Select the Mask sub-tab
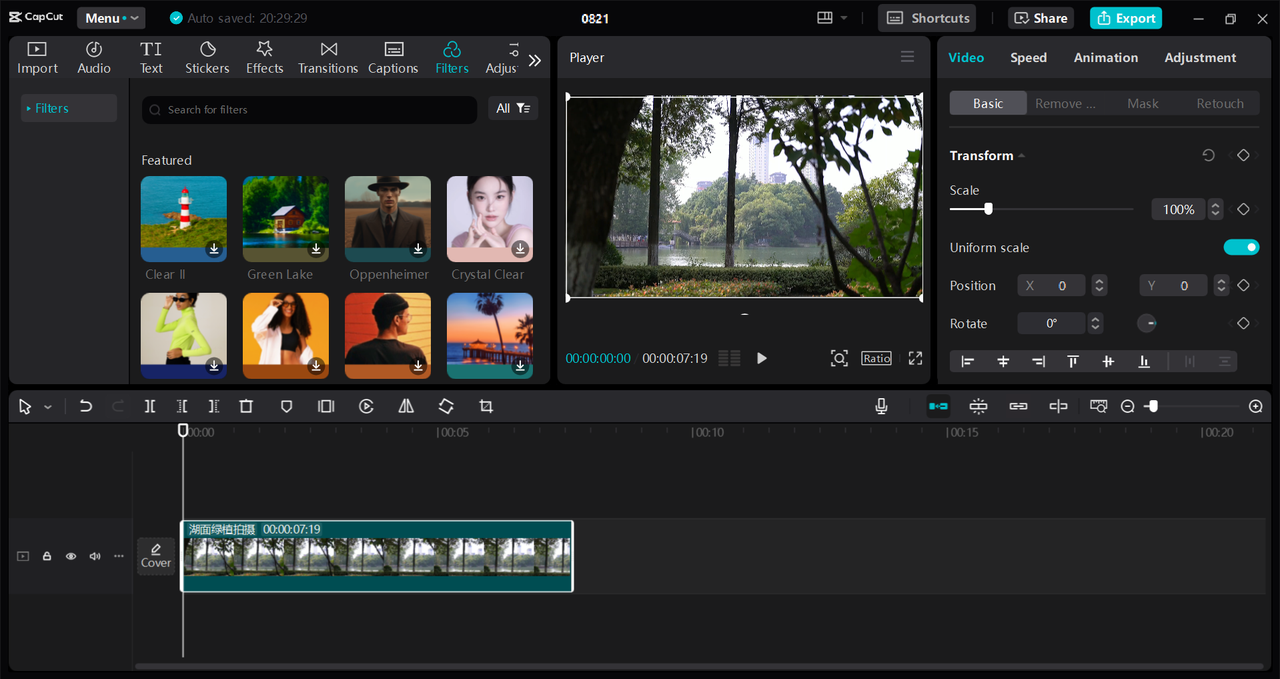 click(x=1142, y=104)
